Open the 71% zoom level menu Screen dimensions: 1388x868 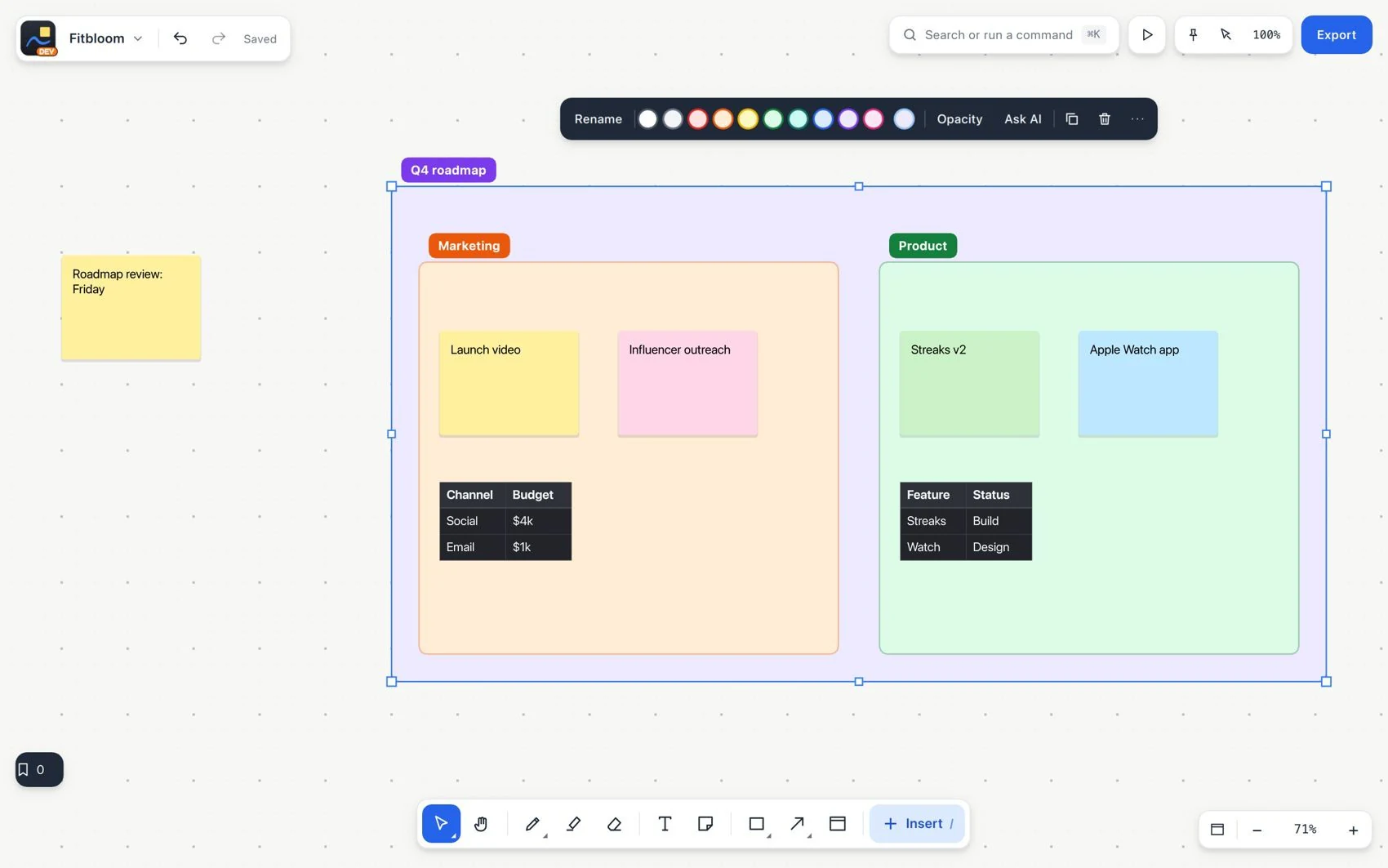(x=1305, y=829)
